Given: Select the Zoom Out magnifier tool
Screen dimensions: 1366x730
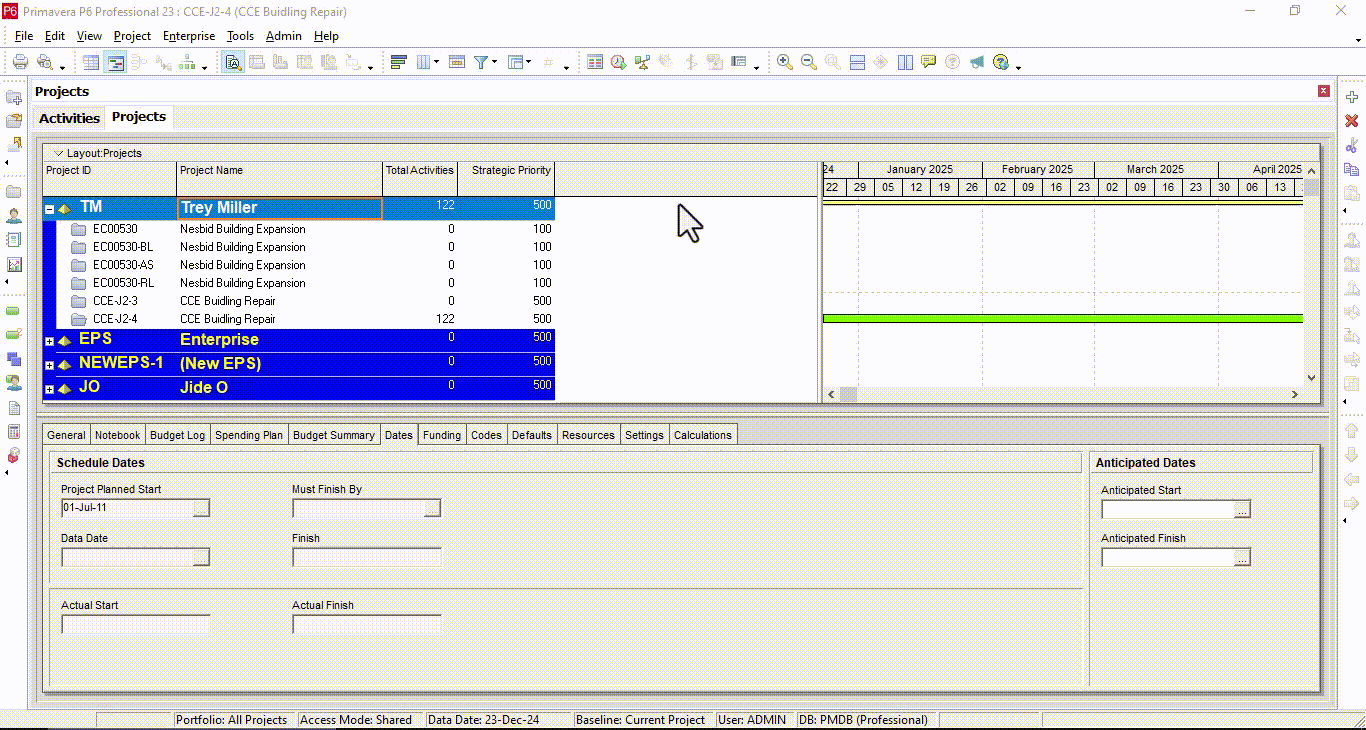Looking at the screenshot, I should pos(808,62).
